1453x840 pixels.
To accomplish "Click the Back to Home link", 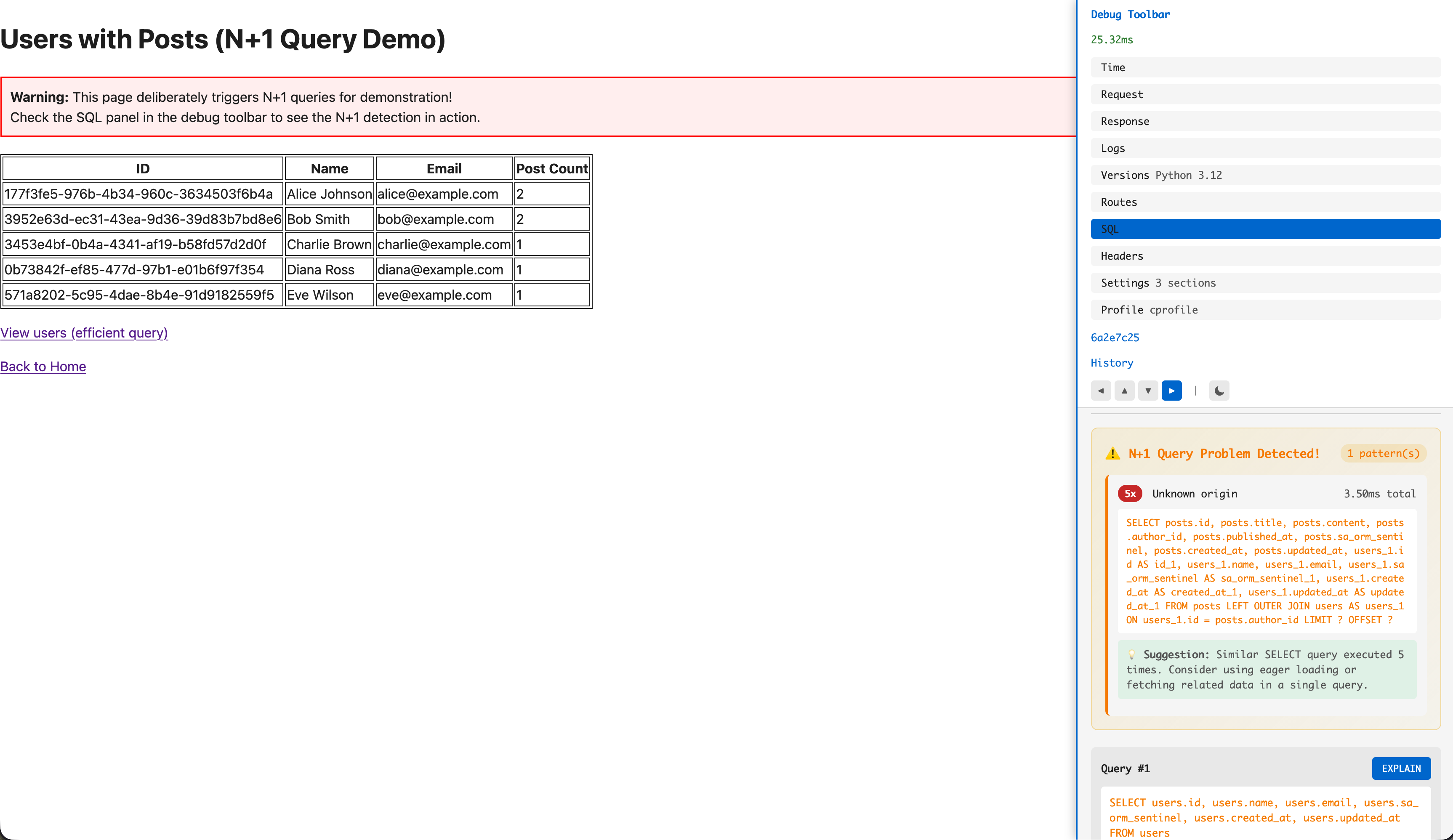I will pyautogui.click(x=43, y=367).
